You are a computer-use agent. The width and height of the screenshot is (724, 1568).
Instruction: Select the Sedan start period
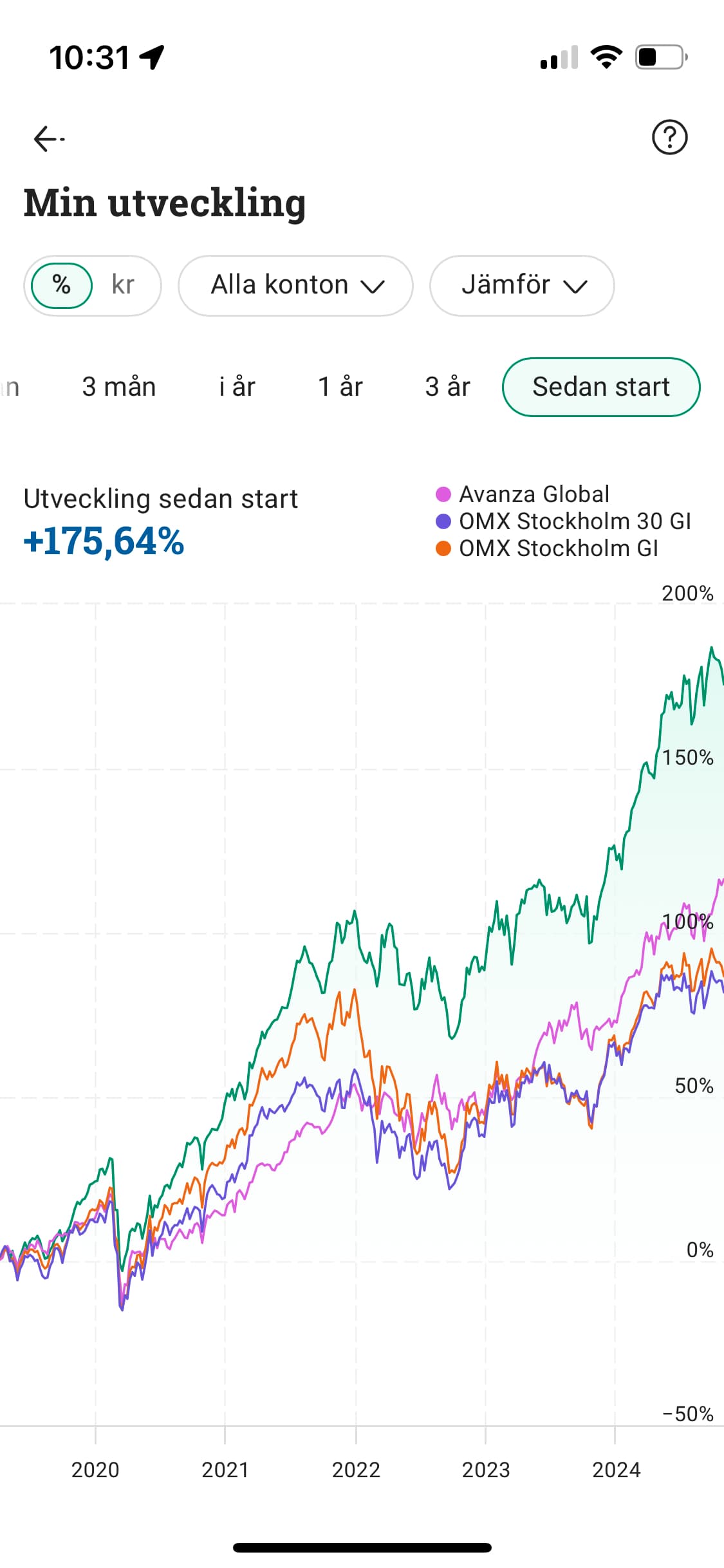(600, 387)
